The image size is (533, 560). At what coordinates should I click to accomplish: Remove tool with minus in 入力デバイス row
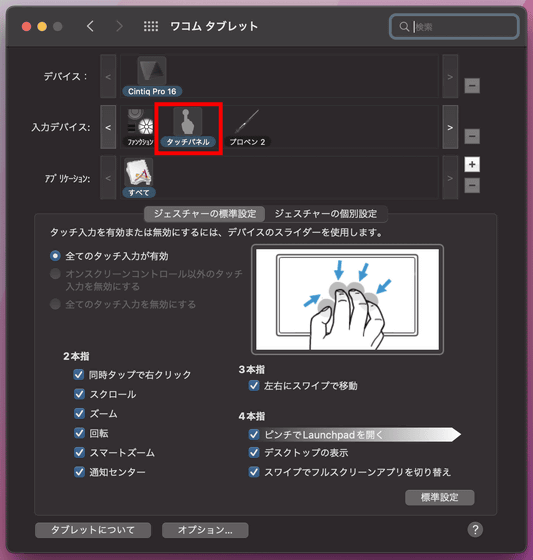[x=472, y=136]
